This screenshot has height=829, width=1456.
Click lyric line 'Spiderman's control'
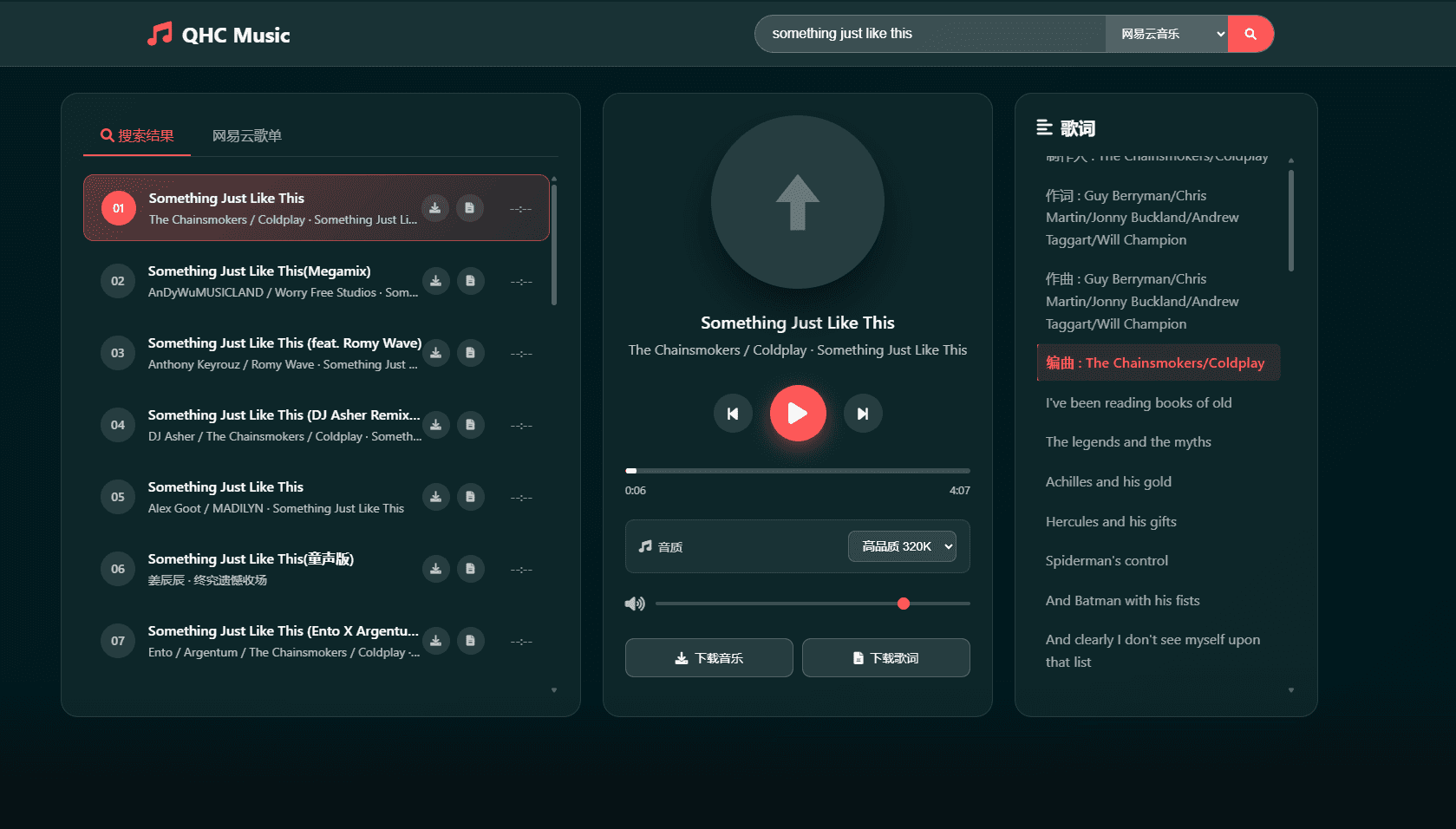coord(1107,561)
